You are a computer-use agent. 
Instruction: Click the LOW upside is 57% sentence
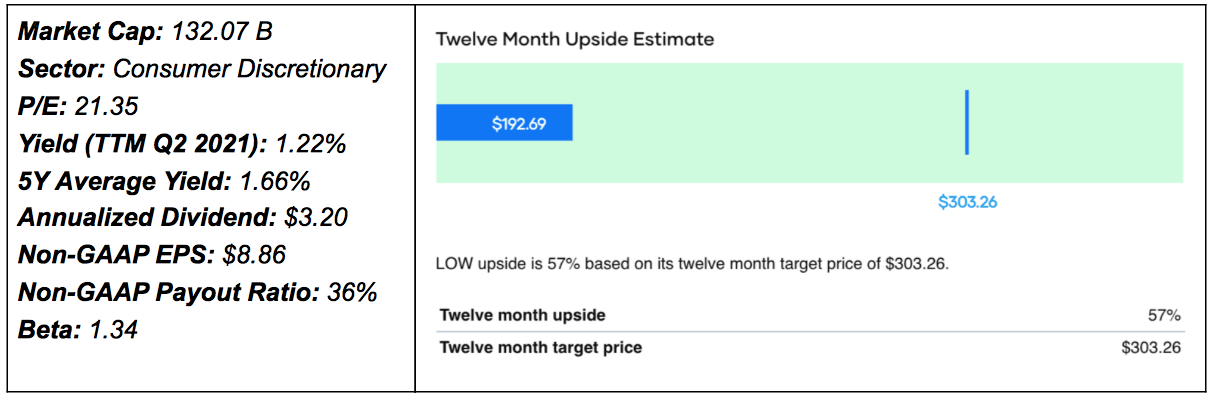click(x=692, y=264)
